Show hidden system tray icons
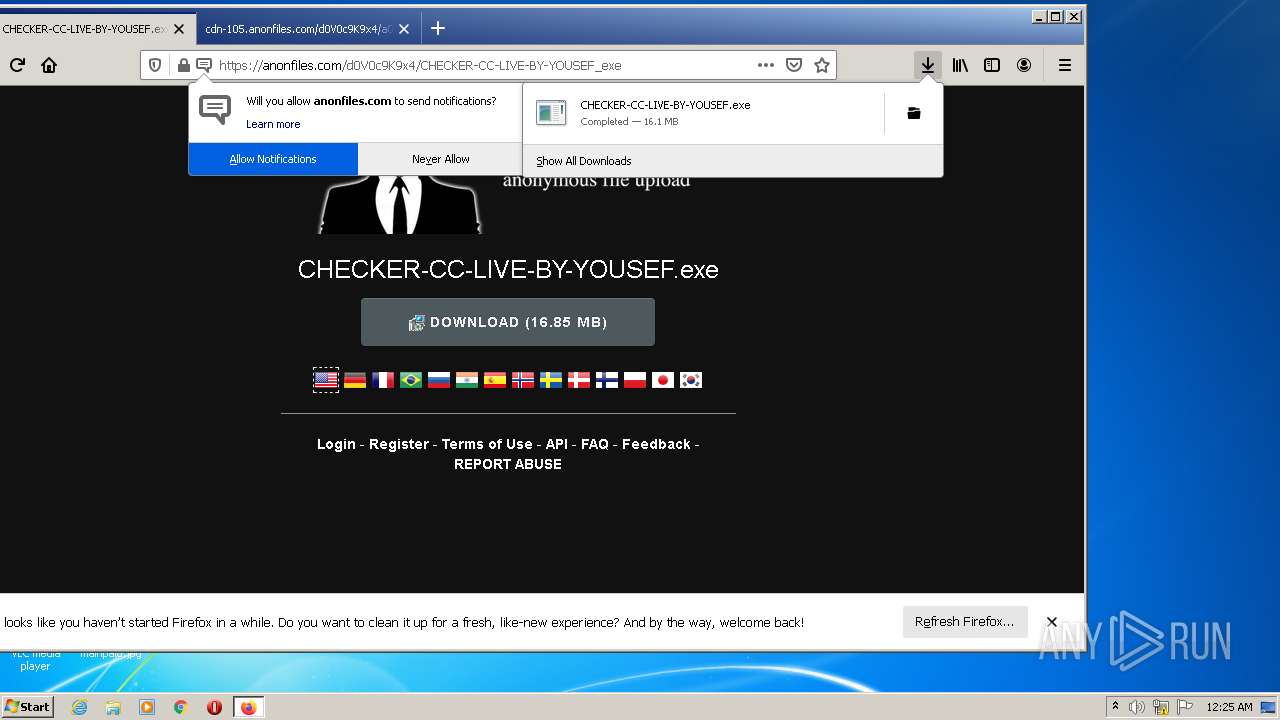The width and height of the screenshot is (1280, 720). tap(1115, 707)
